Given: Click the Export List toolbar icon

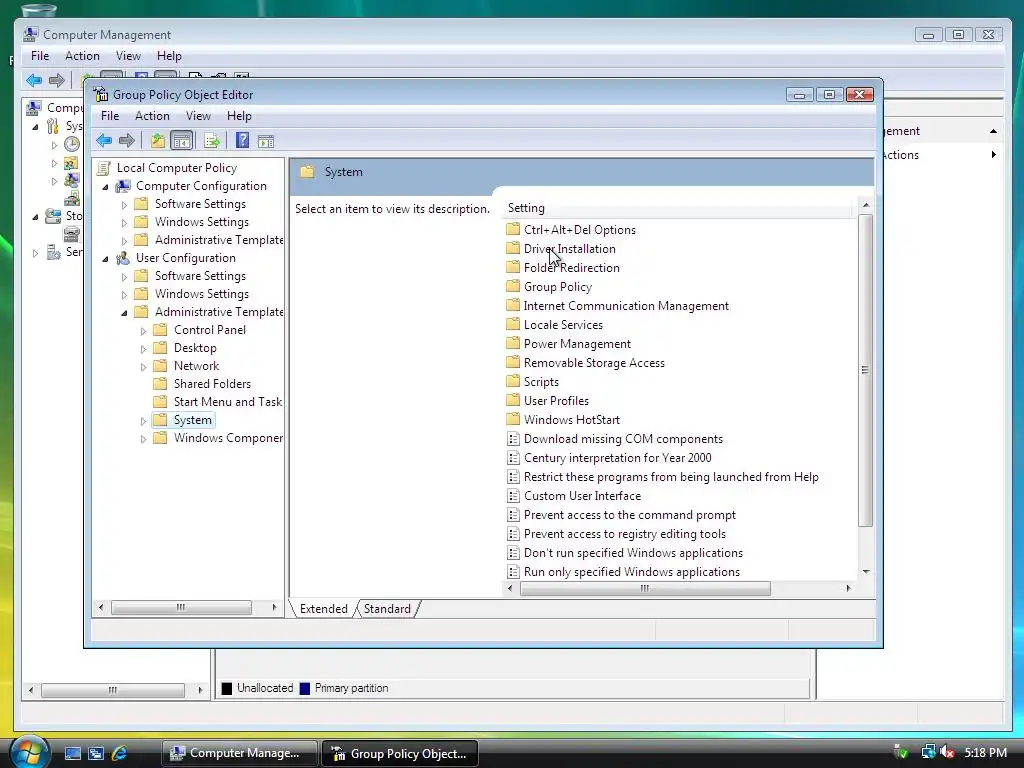Looking at the screenshot, I should (212, 140).
